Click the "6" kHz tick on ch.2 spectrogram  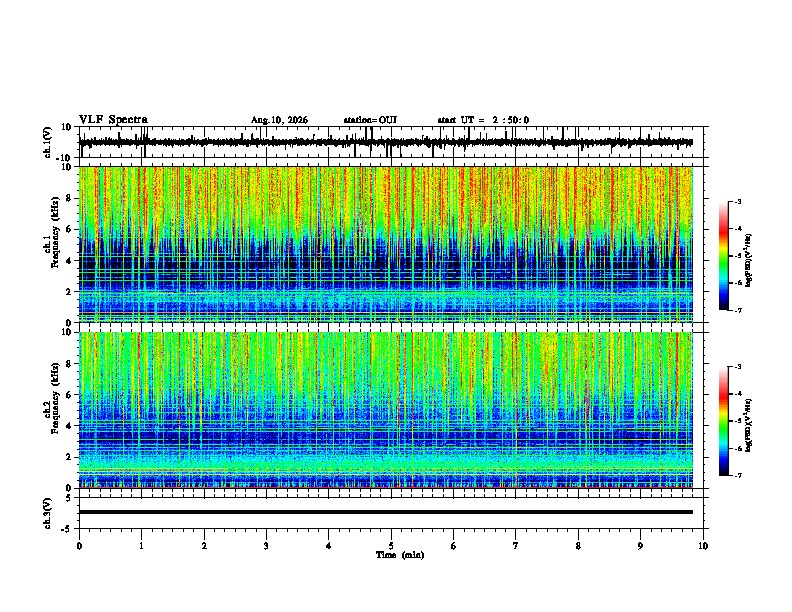(69, 395)
